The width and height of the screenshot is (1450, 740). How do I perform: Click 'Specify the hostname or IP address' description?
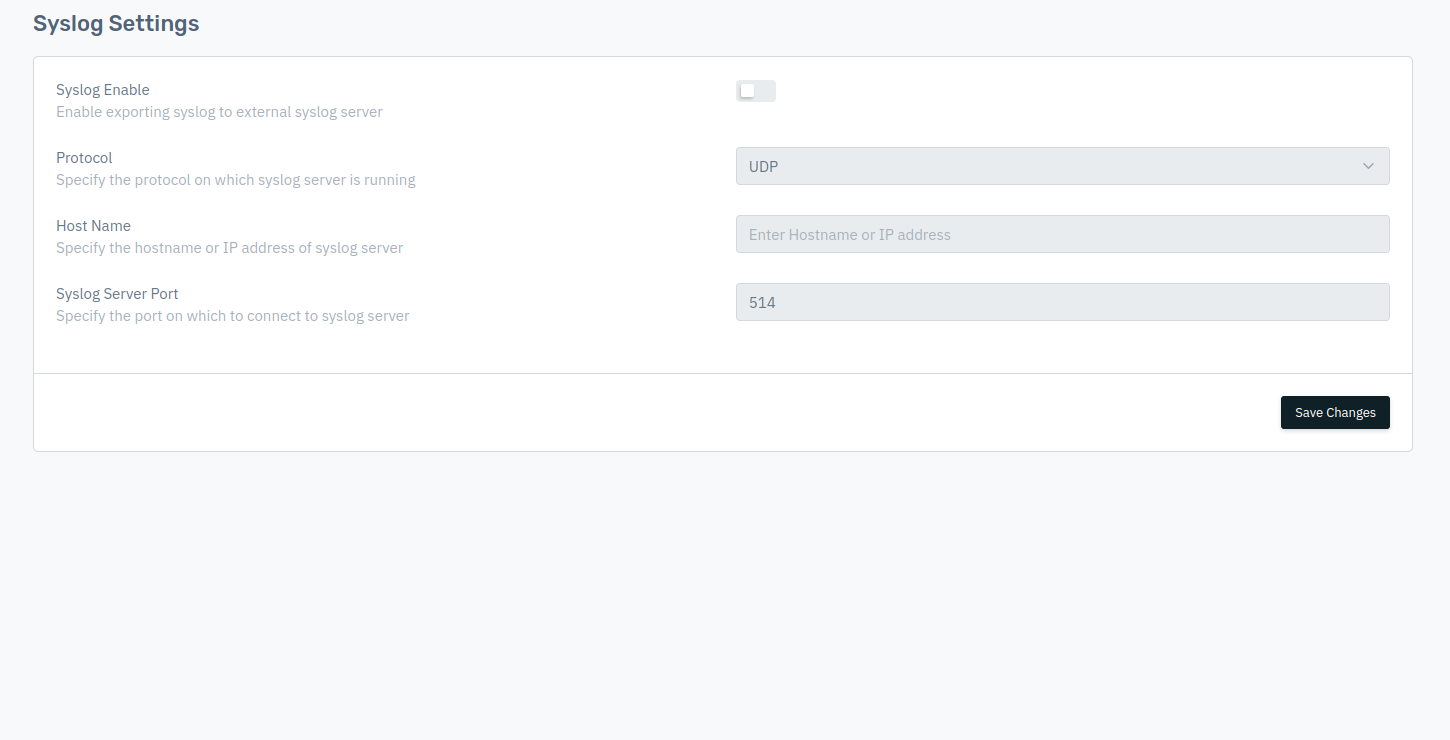[x=230, y=248]
